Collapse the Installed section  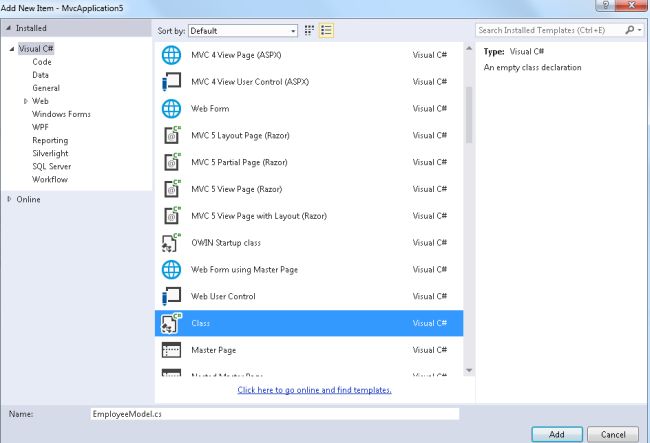tap(8, 28)
